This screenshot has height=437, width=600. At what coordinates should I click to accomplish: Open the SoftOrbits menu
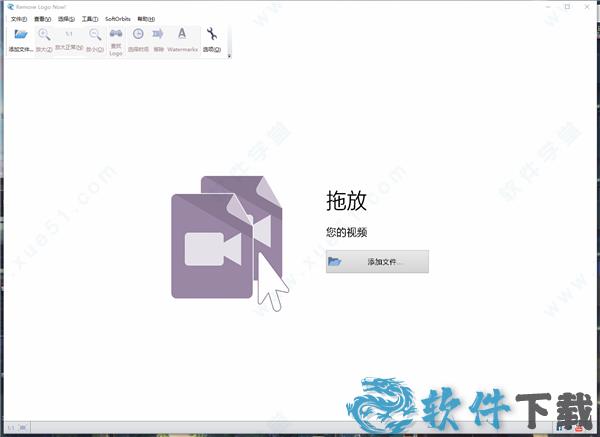pyautogui.click(x=118, y=19)
